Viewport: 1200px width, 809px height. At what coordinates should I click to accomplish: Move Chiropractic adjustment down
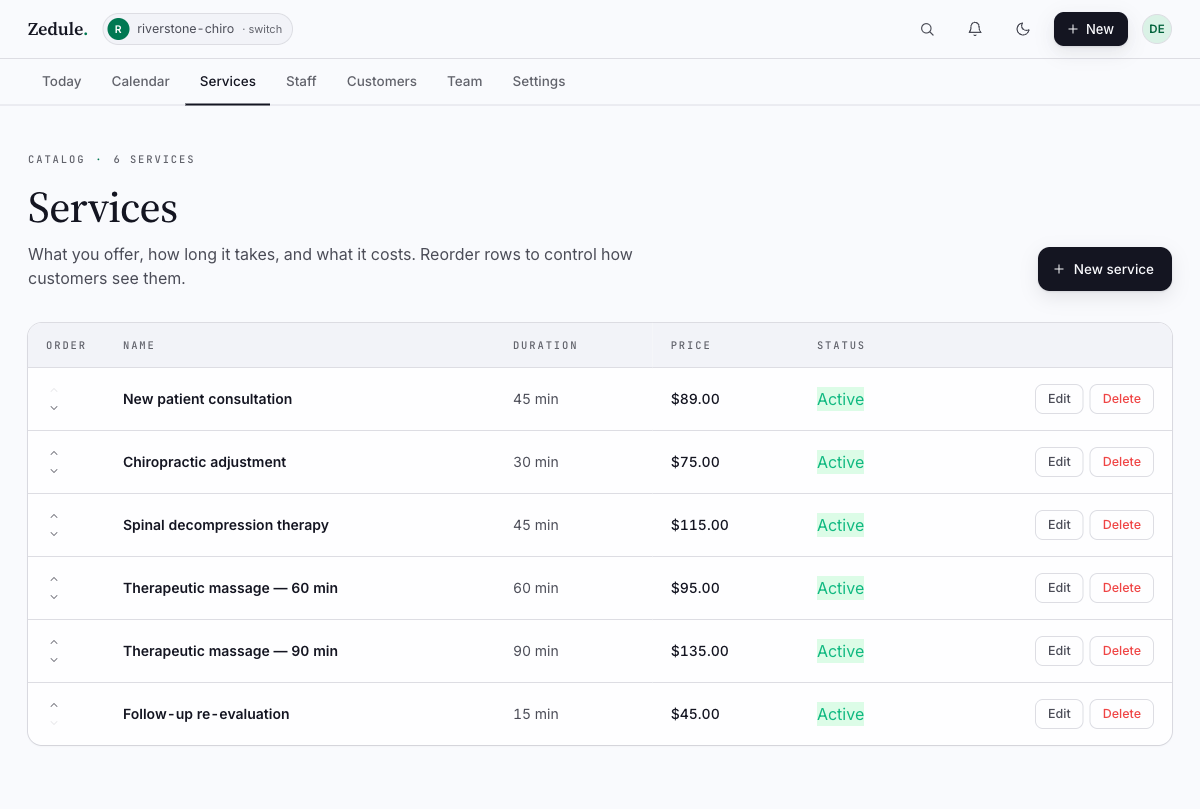coord(54,471)
